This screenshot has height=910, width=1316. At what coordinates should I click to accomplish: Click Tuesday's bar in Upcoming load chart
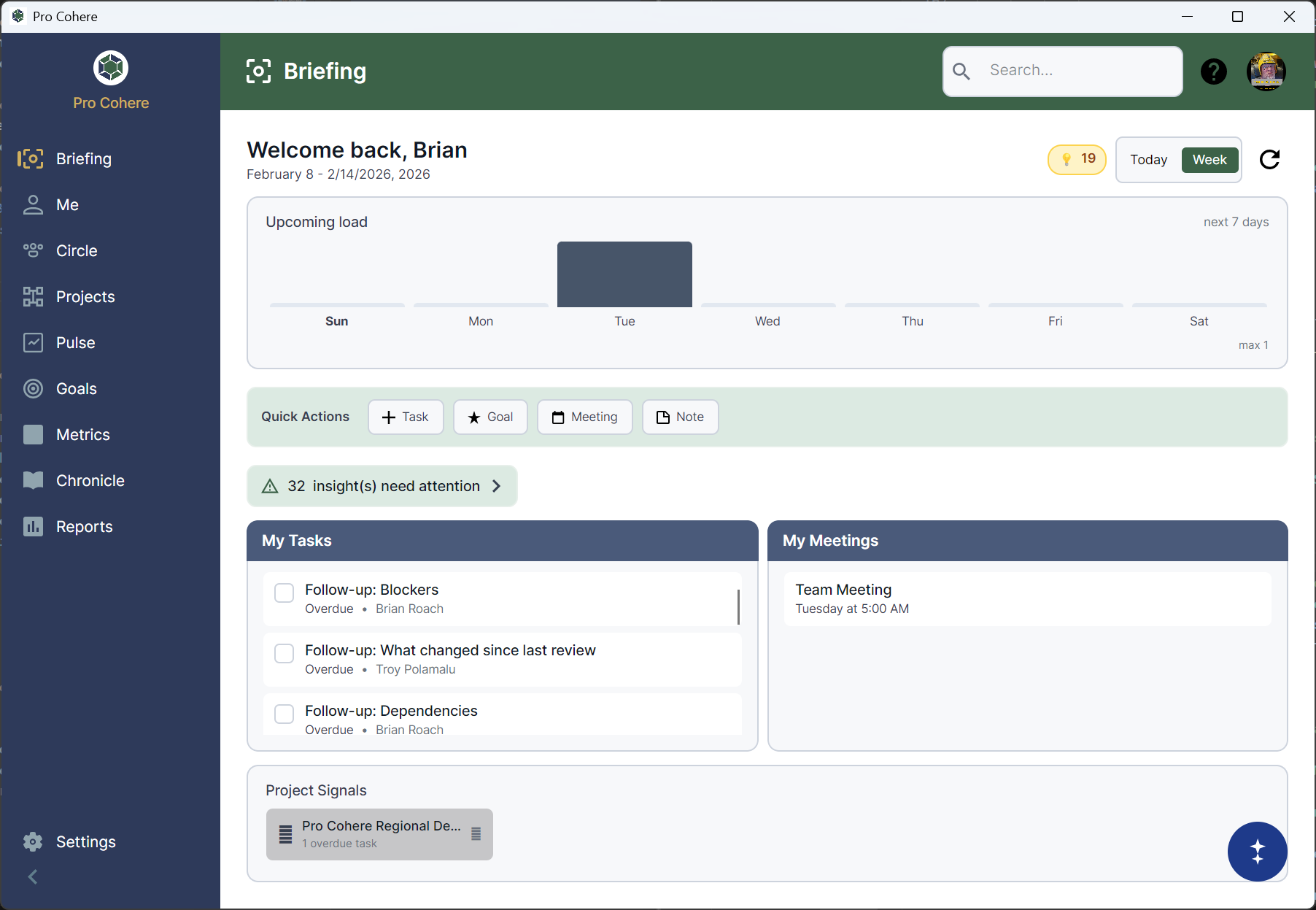pos(624,274)
